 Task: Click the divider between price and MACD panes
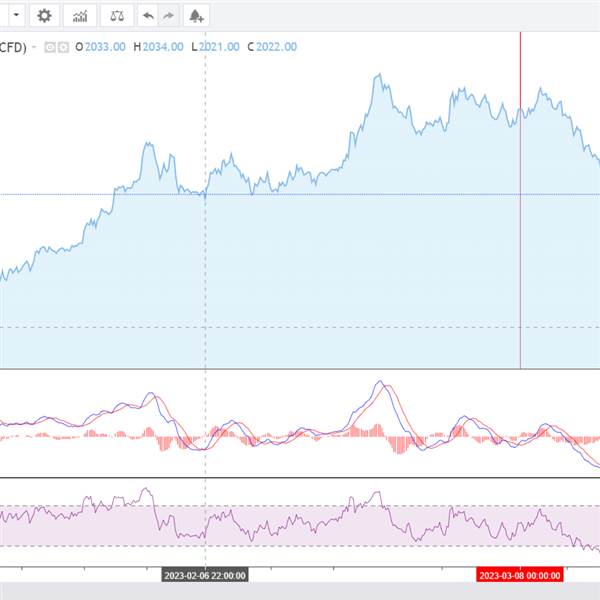click(300, 370)
